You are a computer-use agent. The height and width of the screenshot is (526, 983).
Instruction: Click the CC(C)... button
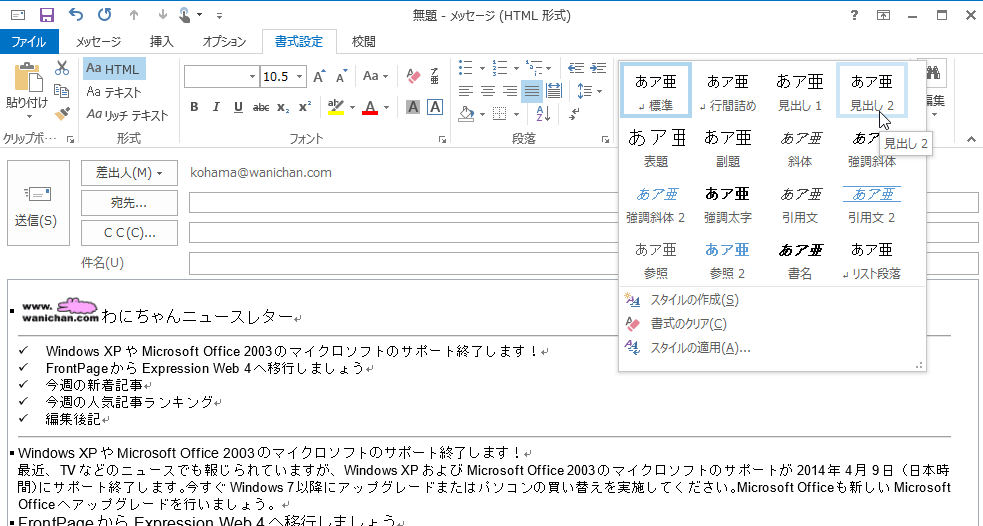click(129, 233)
